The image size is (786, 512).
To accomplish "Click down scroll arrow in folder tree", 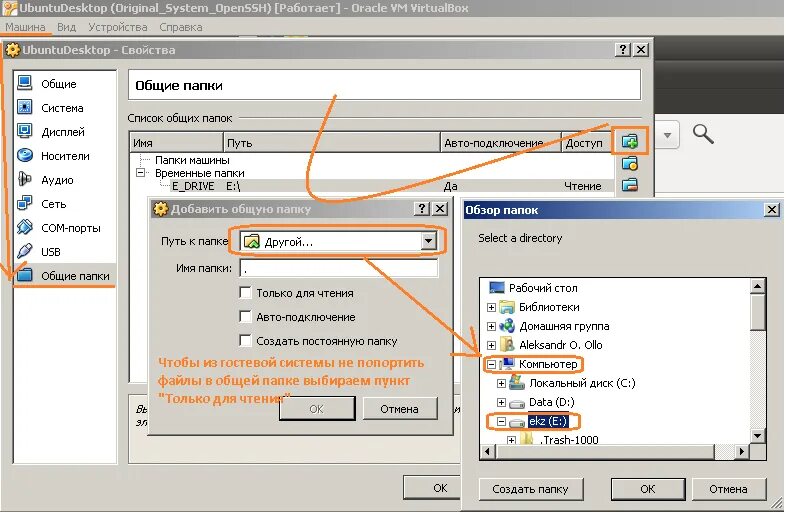I will point(757,436).
